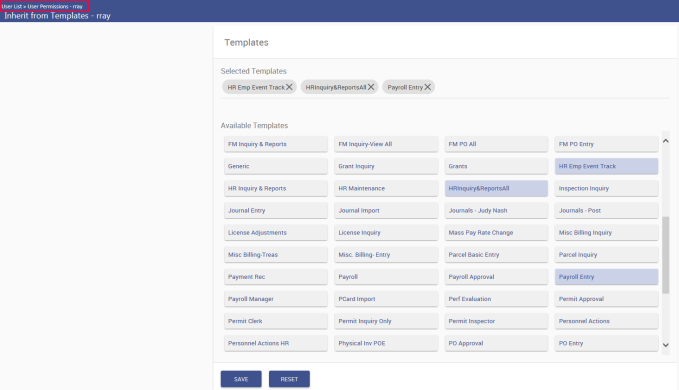Viewport: 679px width, 390px height.
Task: Click the scroll down arrow of templates list
Action: tap(666, 345)
